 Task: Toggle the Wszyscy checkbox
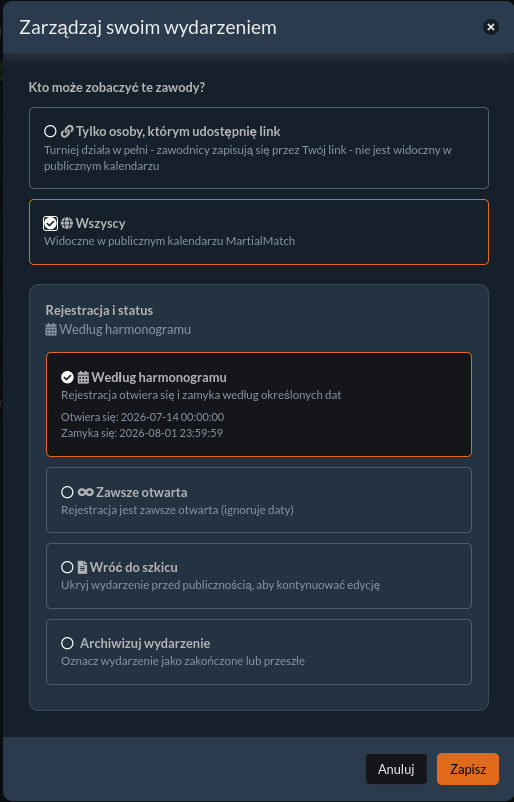coord(50,224)
